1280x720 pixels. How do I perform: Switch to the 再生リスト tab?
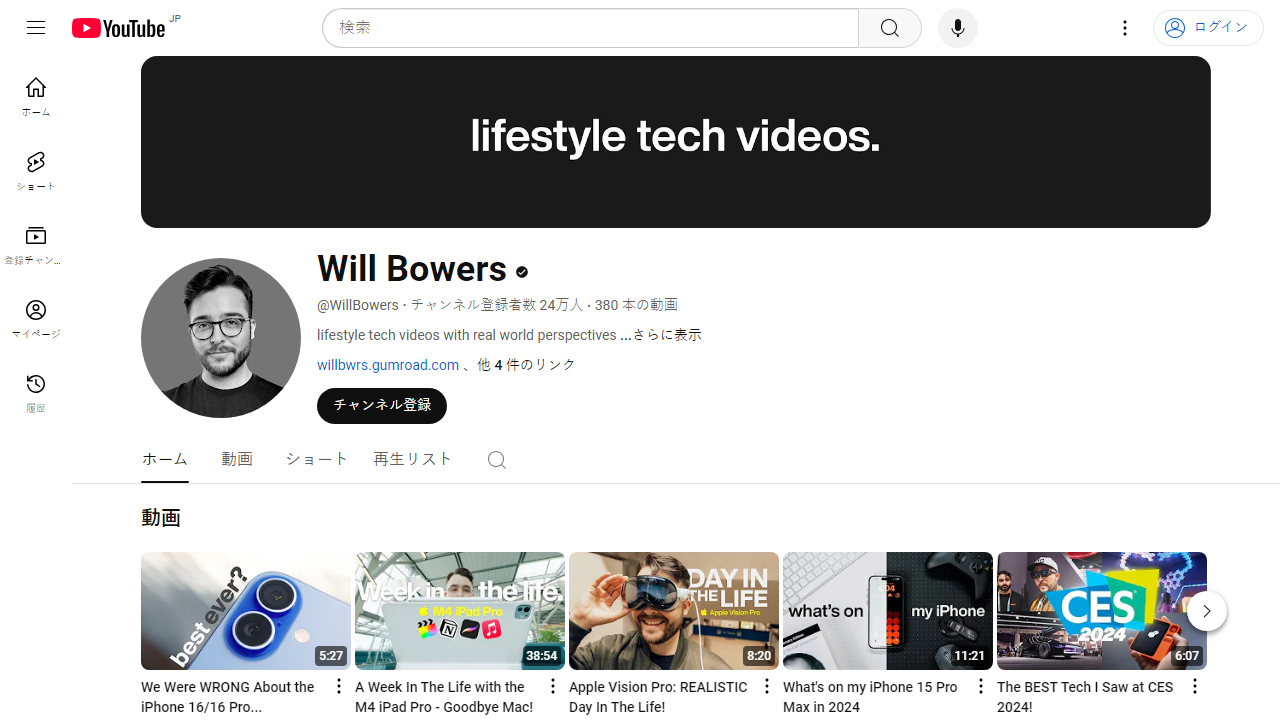pyautogui.click(x=413, y=459)
